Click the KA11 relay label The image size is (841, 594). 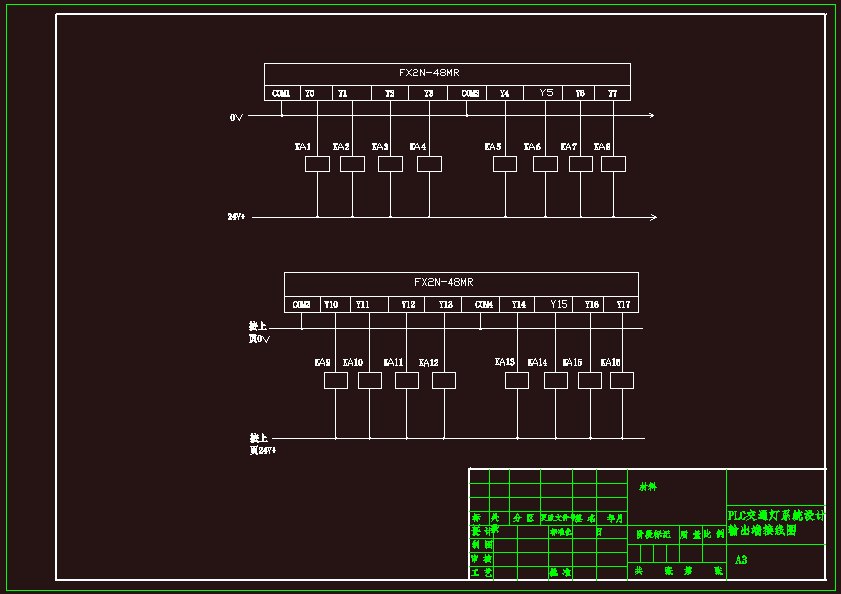point(393,362)
